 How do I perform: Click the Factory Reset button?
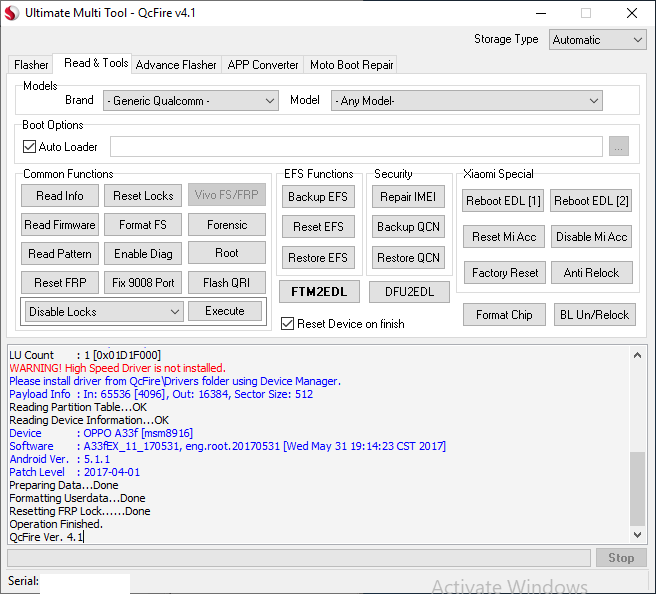505,273
